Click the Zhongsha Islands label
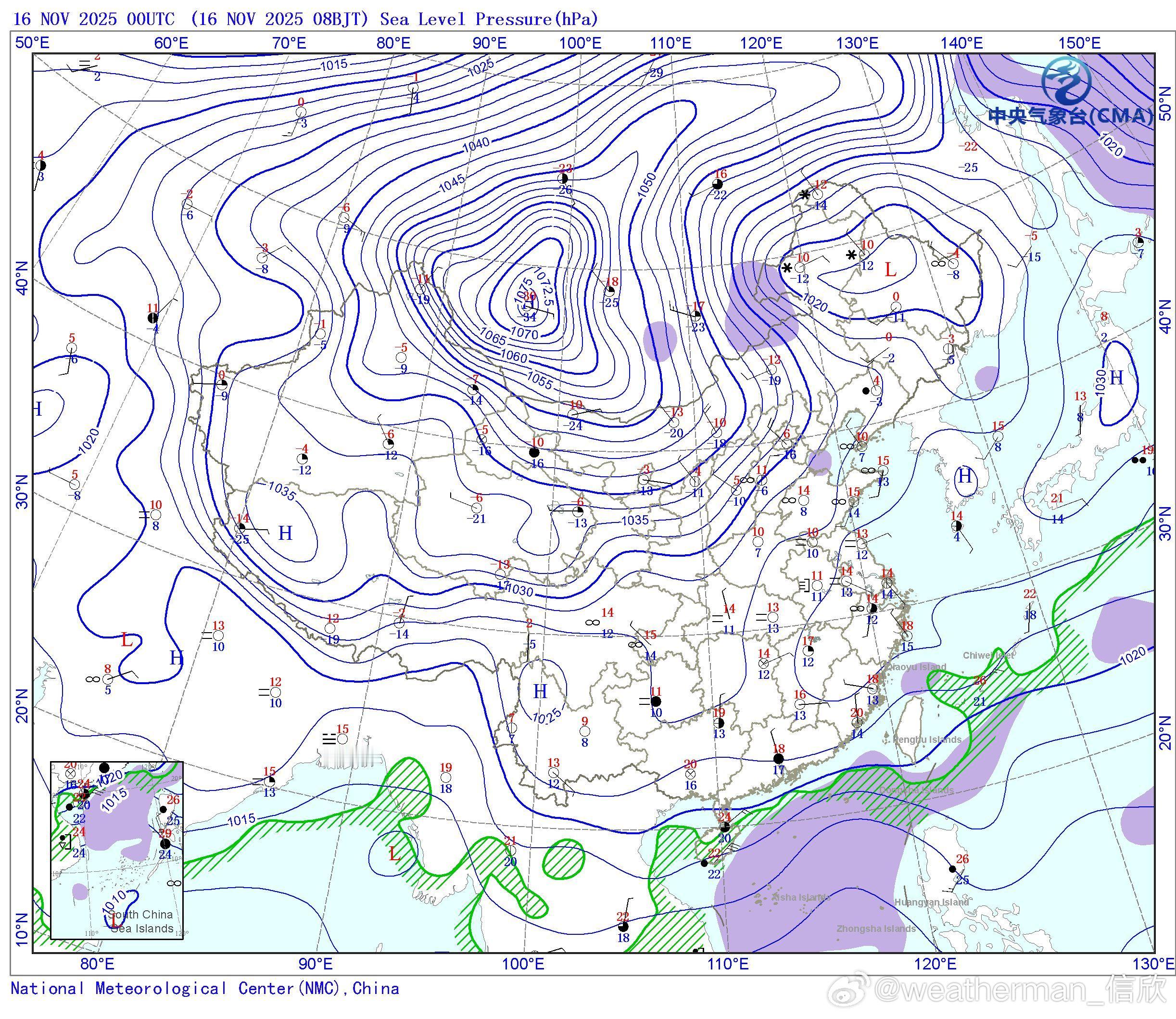The image size is (1176, 1019). click(875, 929)
